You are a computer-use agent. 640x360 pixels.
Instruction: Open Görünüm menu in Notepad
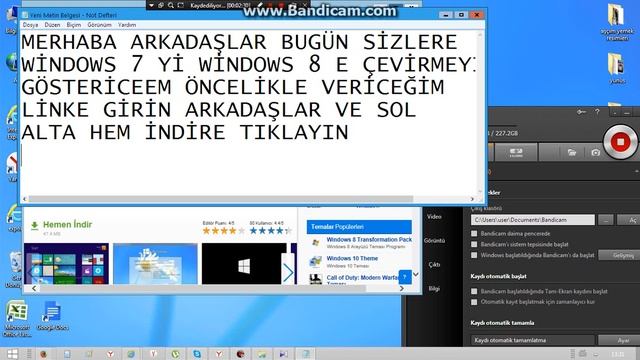(x=99, y=25)
